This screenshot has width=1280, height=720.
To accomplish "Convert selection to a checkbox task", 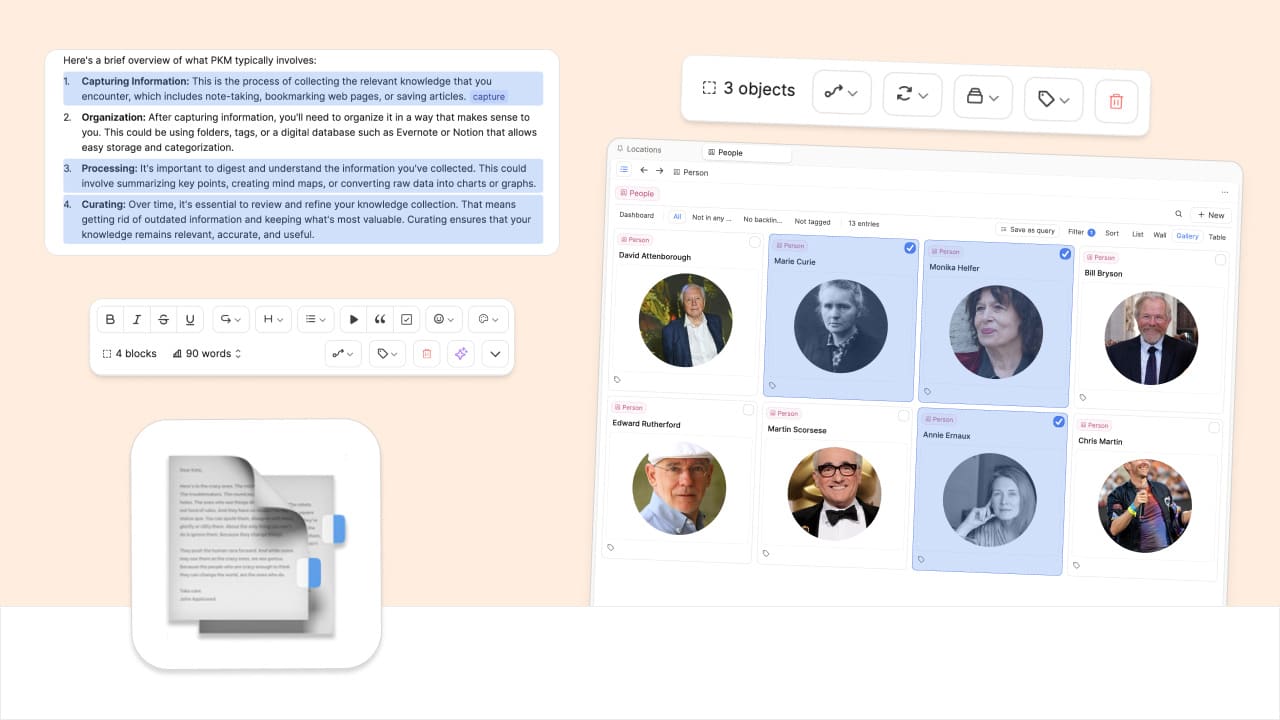I will tap(406, 319).
